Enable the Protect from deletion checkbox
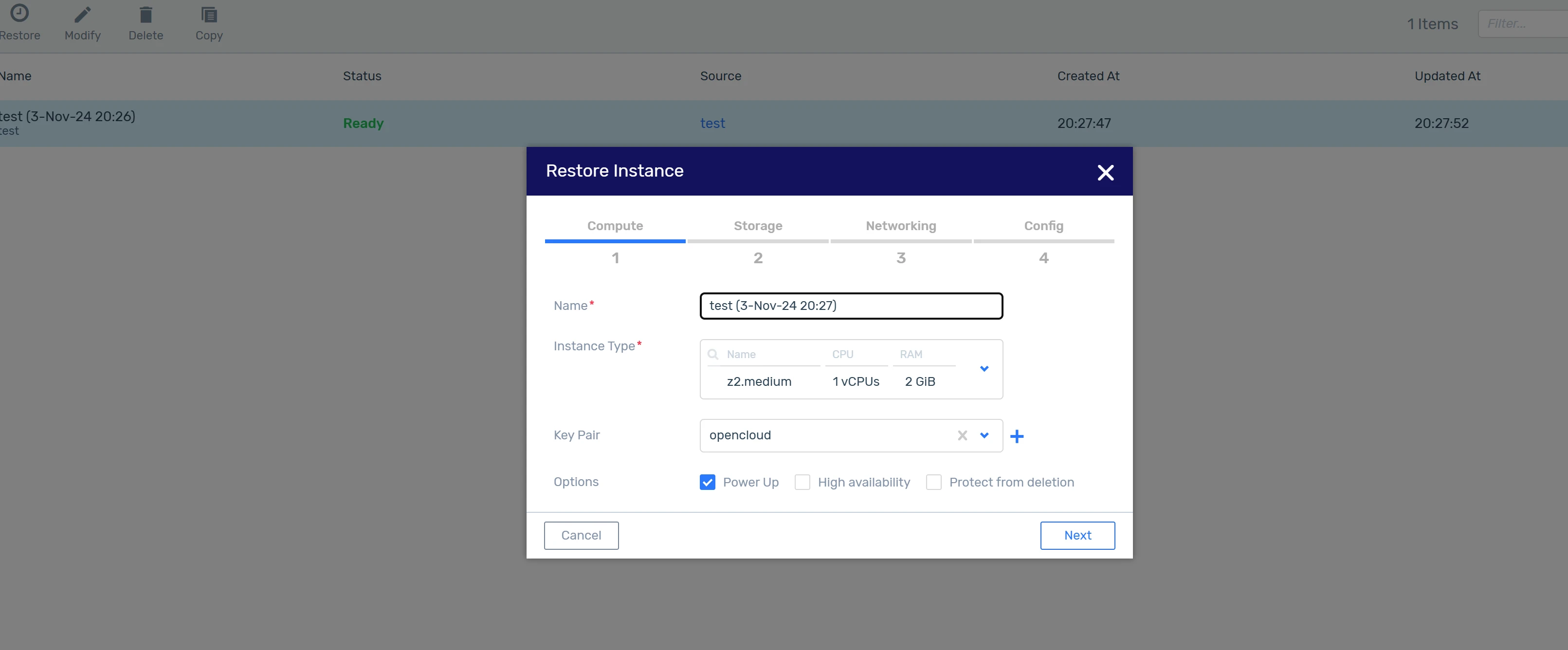Viewport: 1568px width, 650px height. pos(933,482)
